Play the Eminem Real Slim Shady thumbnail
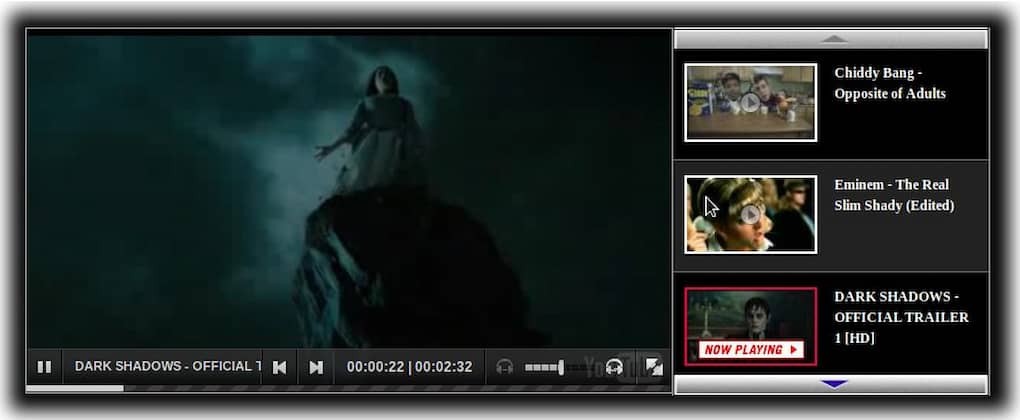Viewport: 1020px width, 420px height. coord(751,214)
